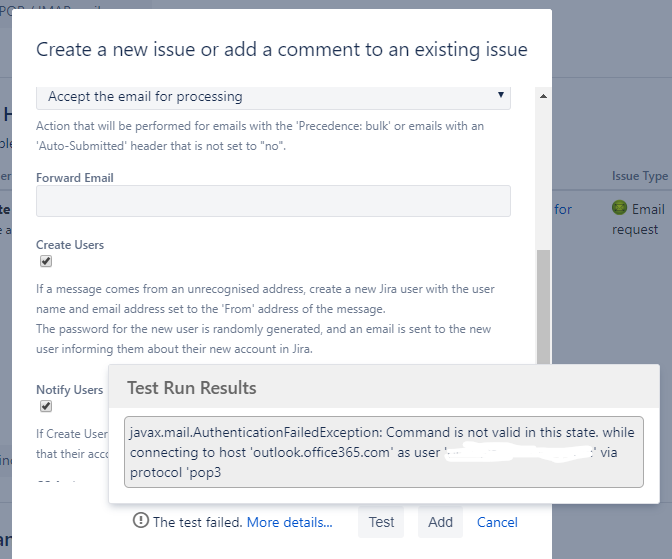Click the 'Issue Type' column header in background
Image resolution: width=672 pixels, height=559 pixels.
(639, 176)
